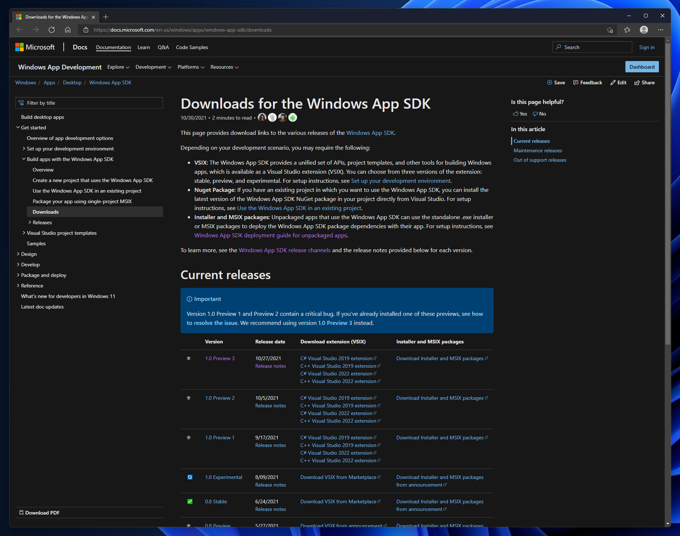The image size is (680, 536).
Task: Expand the Releases tree node
Action: click(x=29, y=222)
